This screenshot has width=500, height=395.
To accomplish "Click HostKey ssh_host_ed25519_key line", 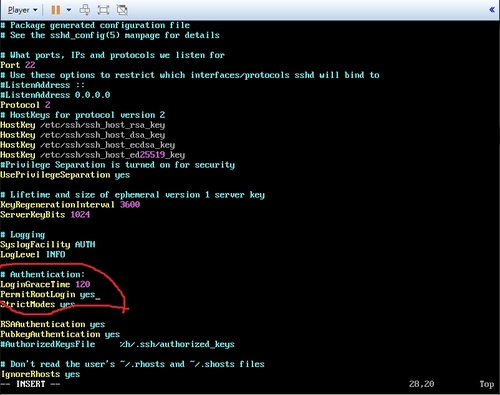I will 93,155.
